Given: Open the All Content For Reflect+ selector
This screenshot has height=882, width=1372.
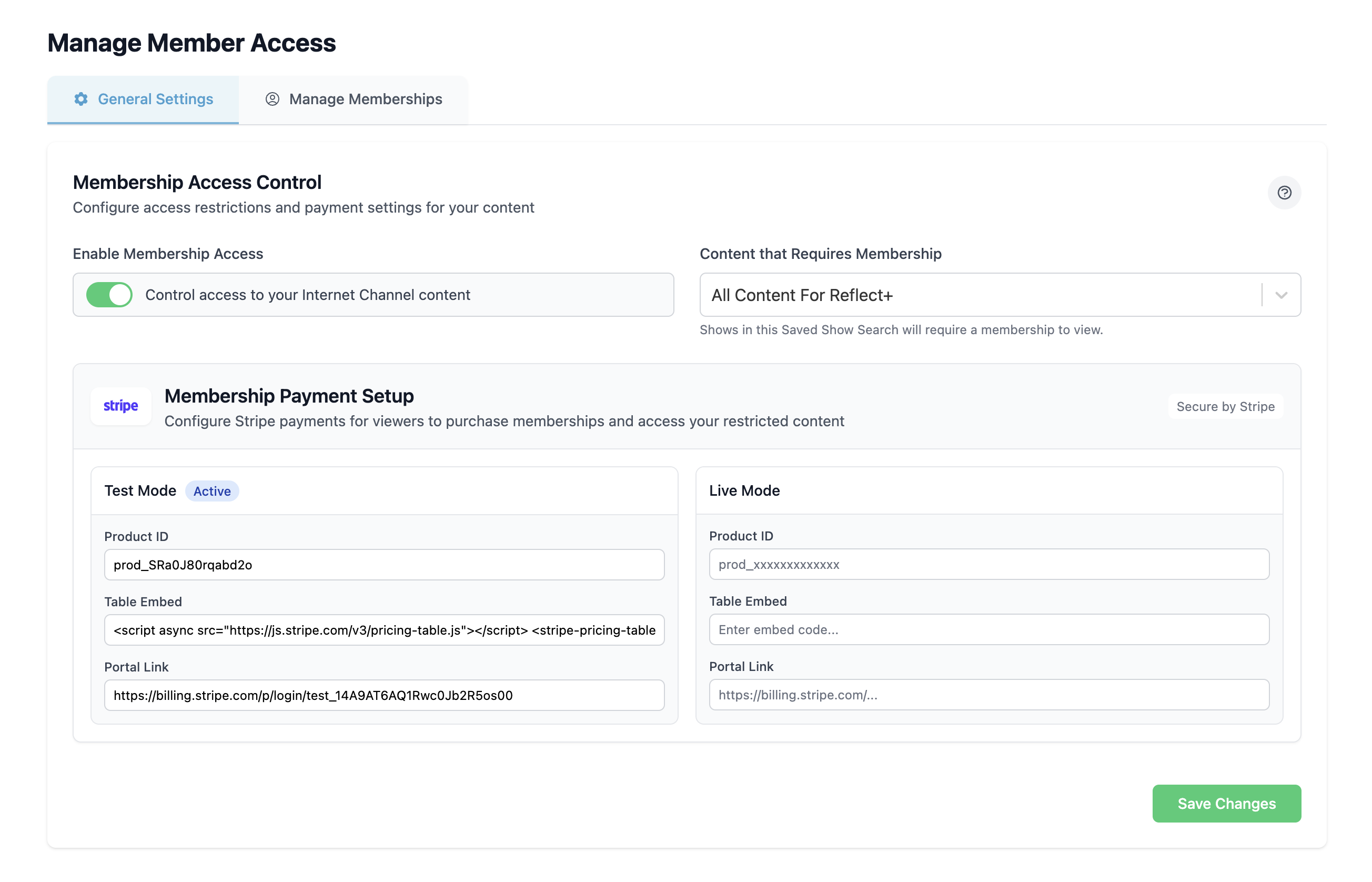Looking at the screenshot, I should pos(973,295).
